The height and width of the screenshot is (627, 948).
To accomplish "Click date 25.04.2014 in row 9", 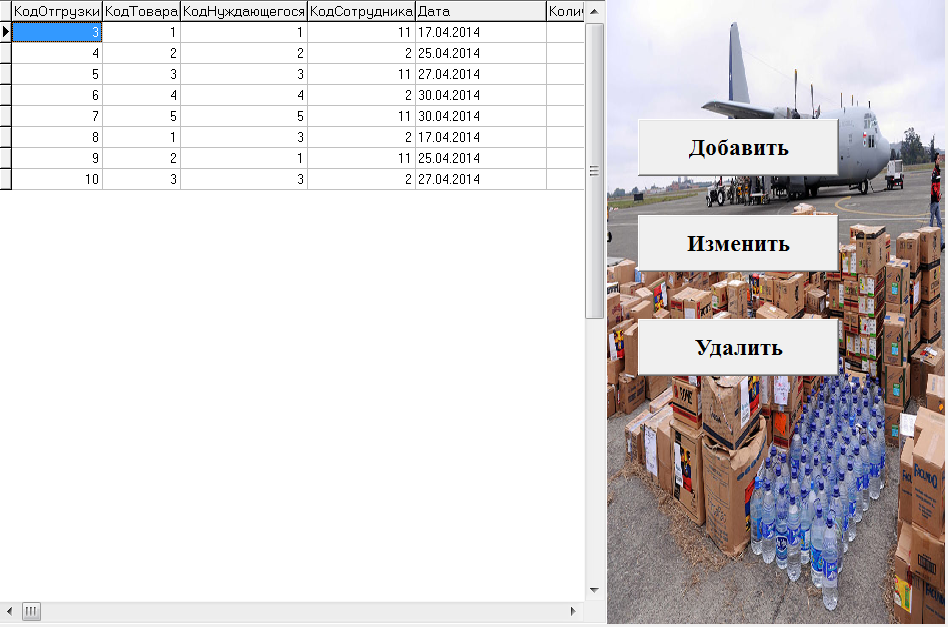I will tap(481, 158).
